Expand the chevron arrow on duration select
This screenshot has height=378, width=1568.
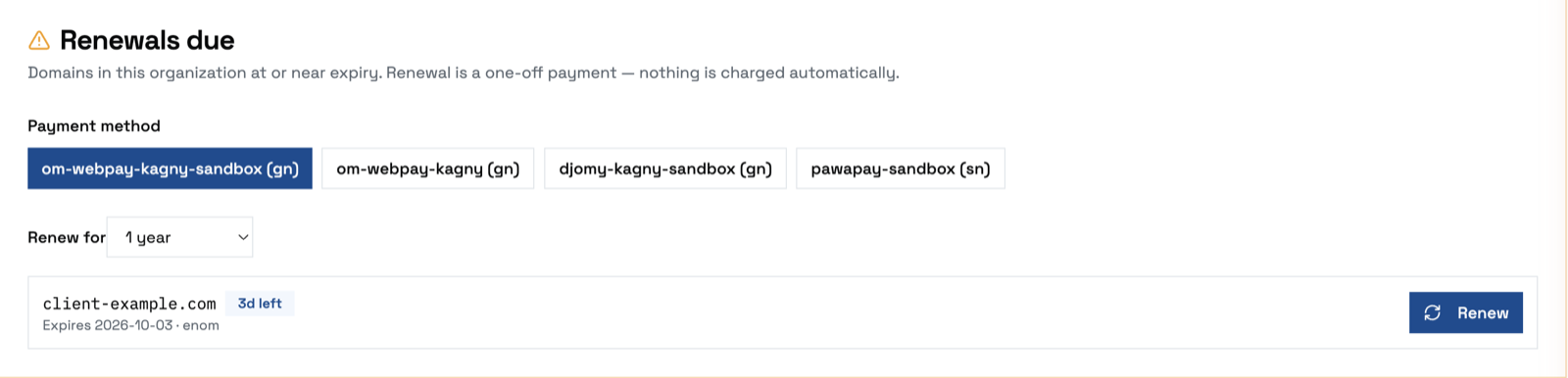[x=243, y=237]
